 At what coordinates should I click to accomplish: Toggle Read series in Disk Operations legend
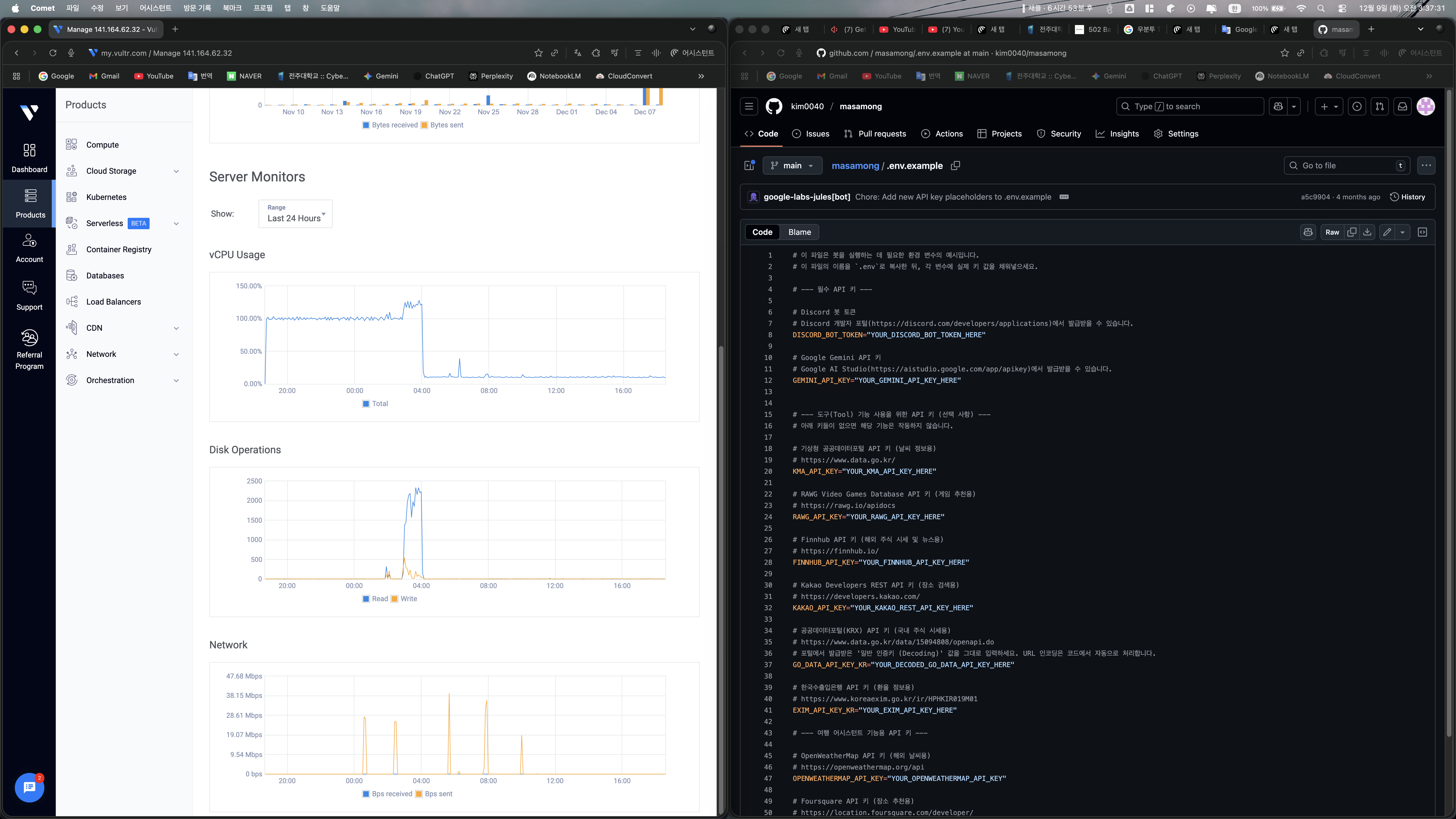[375, 599]
